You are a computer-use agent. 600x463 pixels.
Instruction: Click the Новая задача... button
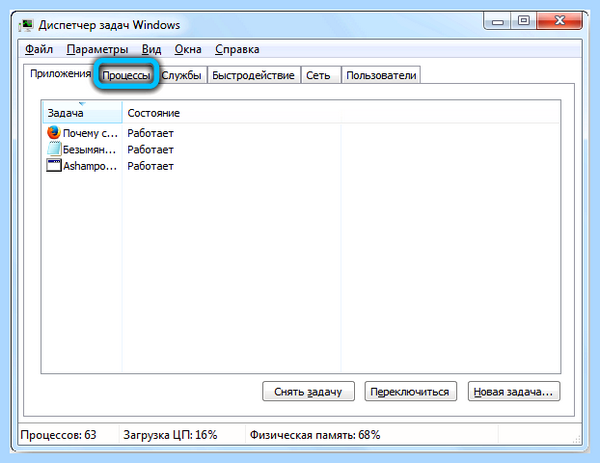514,391
